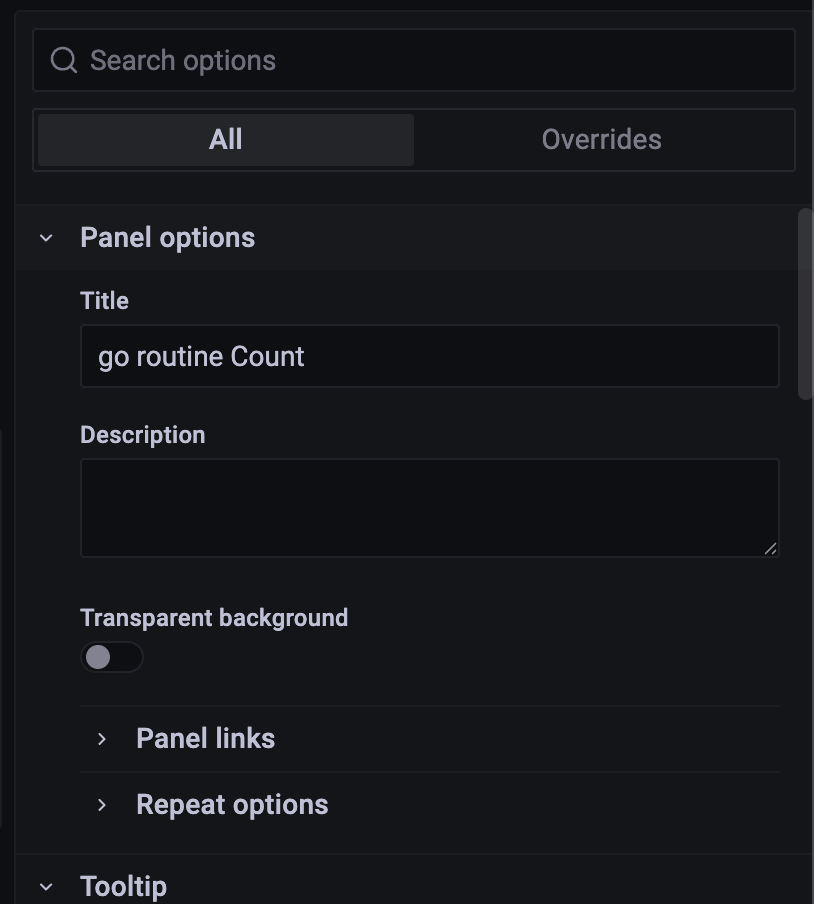Open the Overrides tab
The image size is (814, 904).
pyautogui.click(x=601, y=140)
